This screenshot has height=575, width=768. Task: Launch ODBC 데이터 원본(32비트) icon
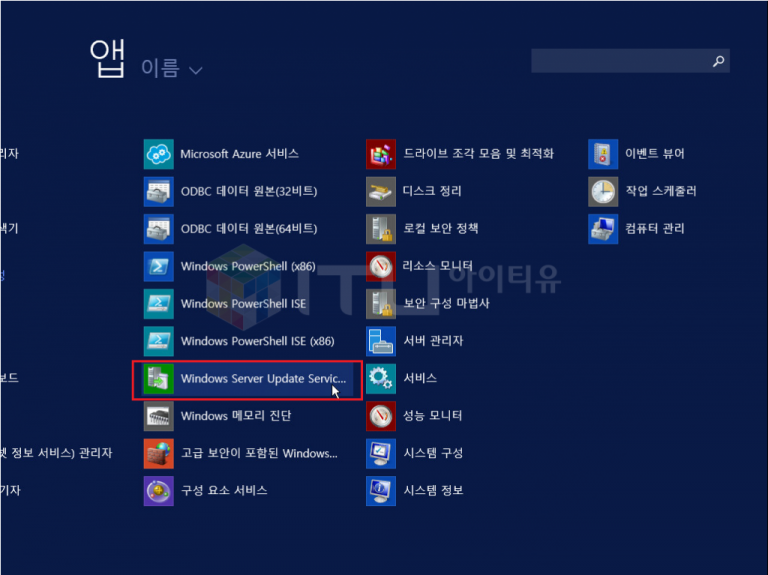click(x=159, y=191)
